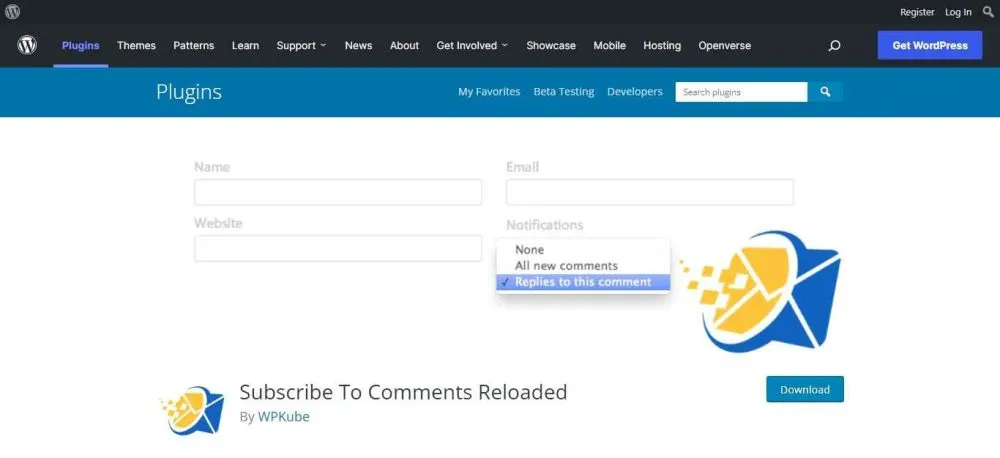Expand the Get Involved dropdown menu
Viewport: 1000px width, 458px height.
[472, 46]
